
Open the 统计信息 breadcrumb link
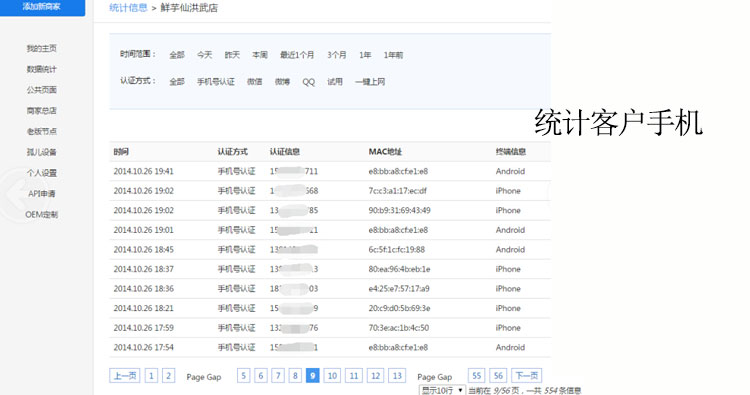click(x=128, y=8)
